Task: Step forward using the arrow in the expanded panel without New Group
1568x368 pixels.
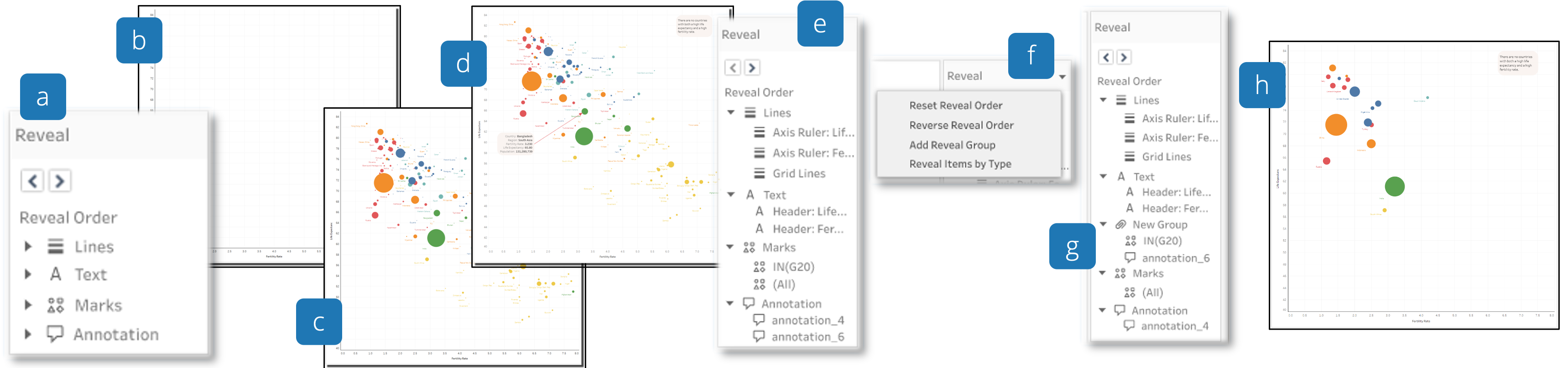Action: 752,68
